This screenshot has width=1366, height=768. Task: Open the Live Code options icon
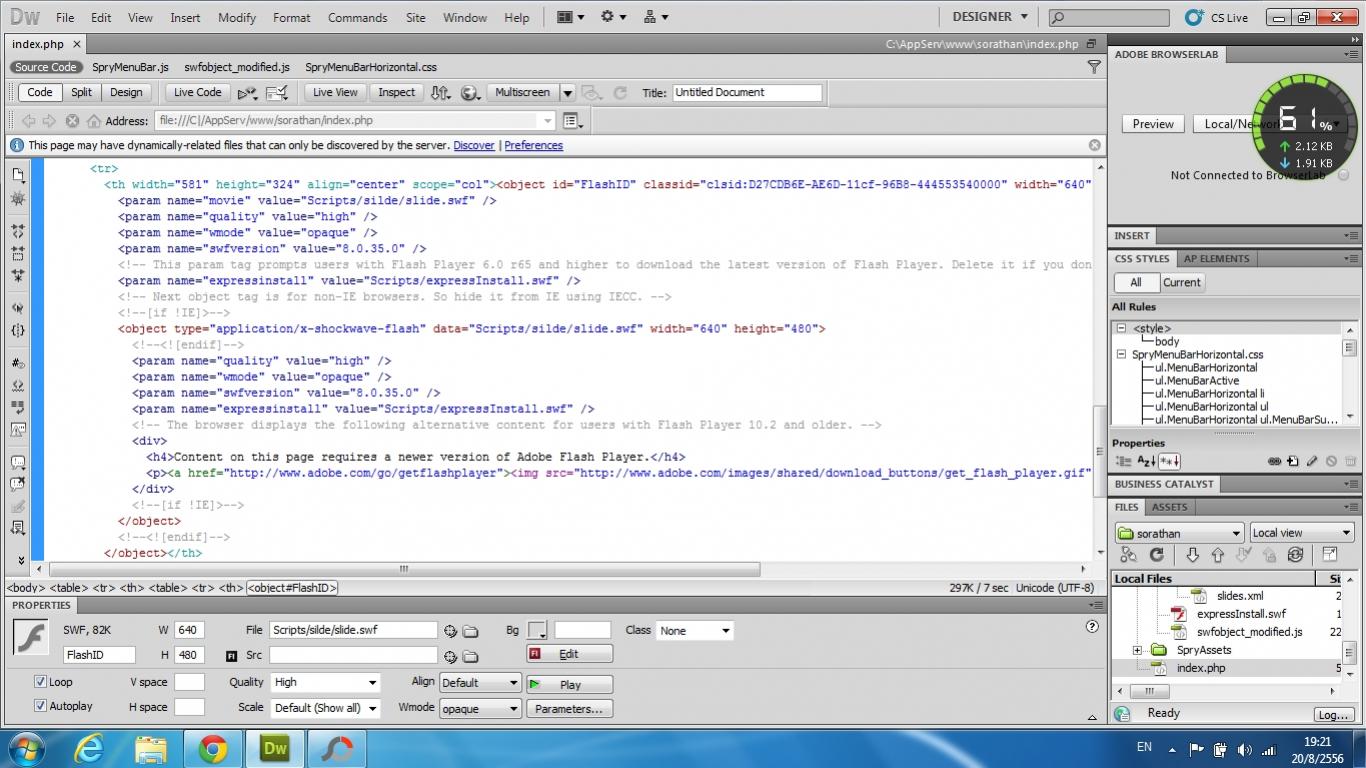click(x=247, y=93)
